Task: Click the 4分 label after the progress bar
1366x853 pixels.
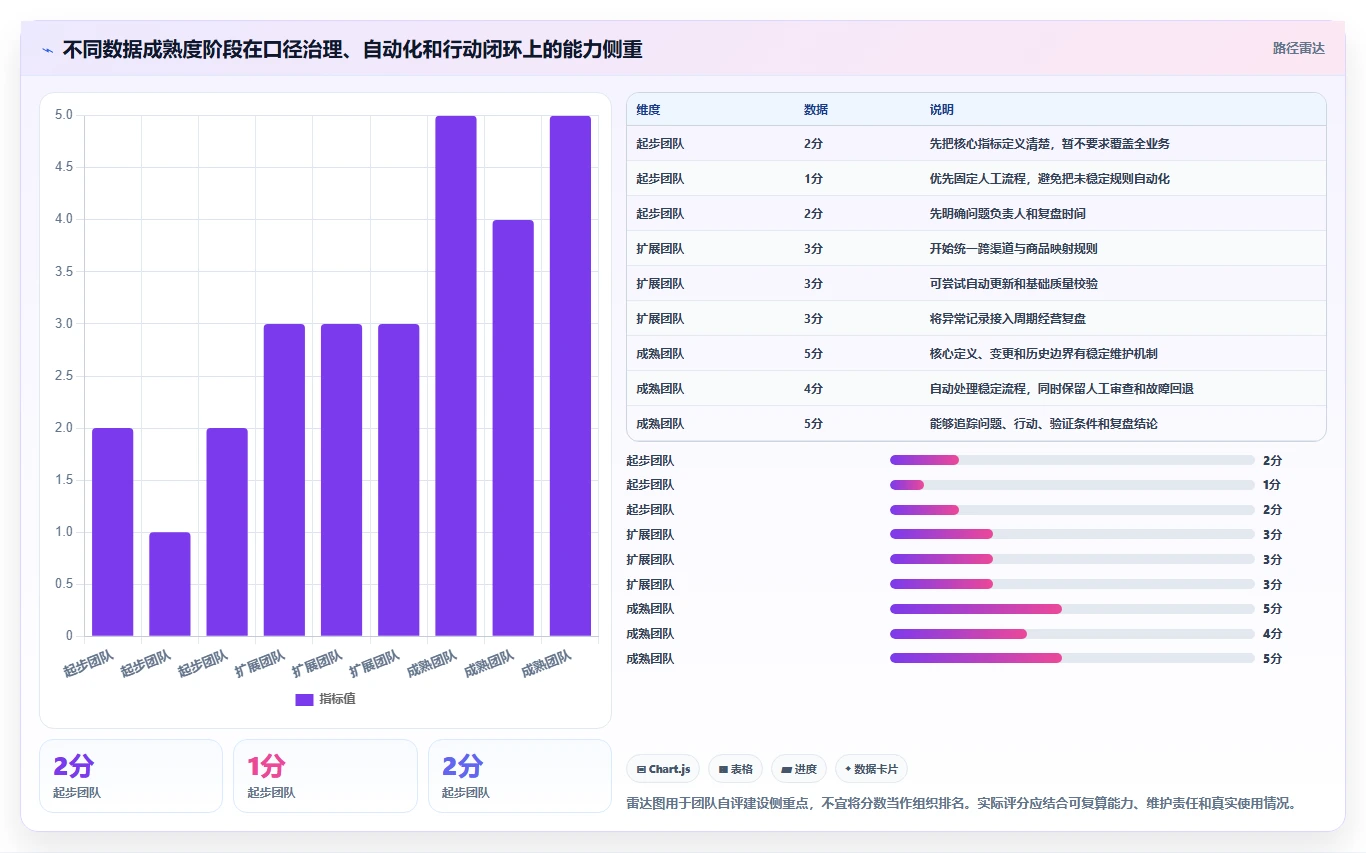Action: [1272, 634]
